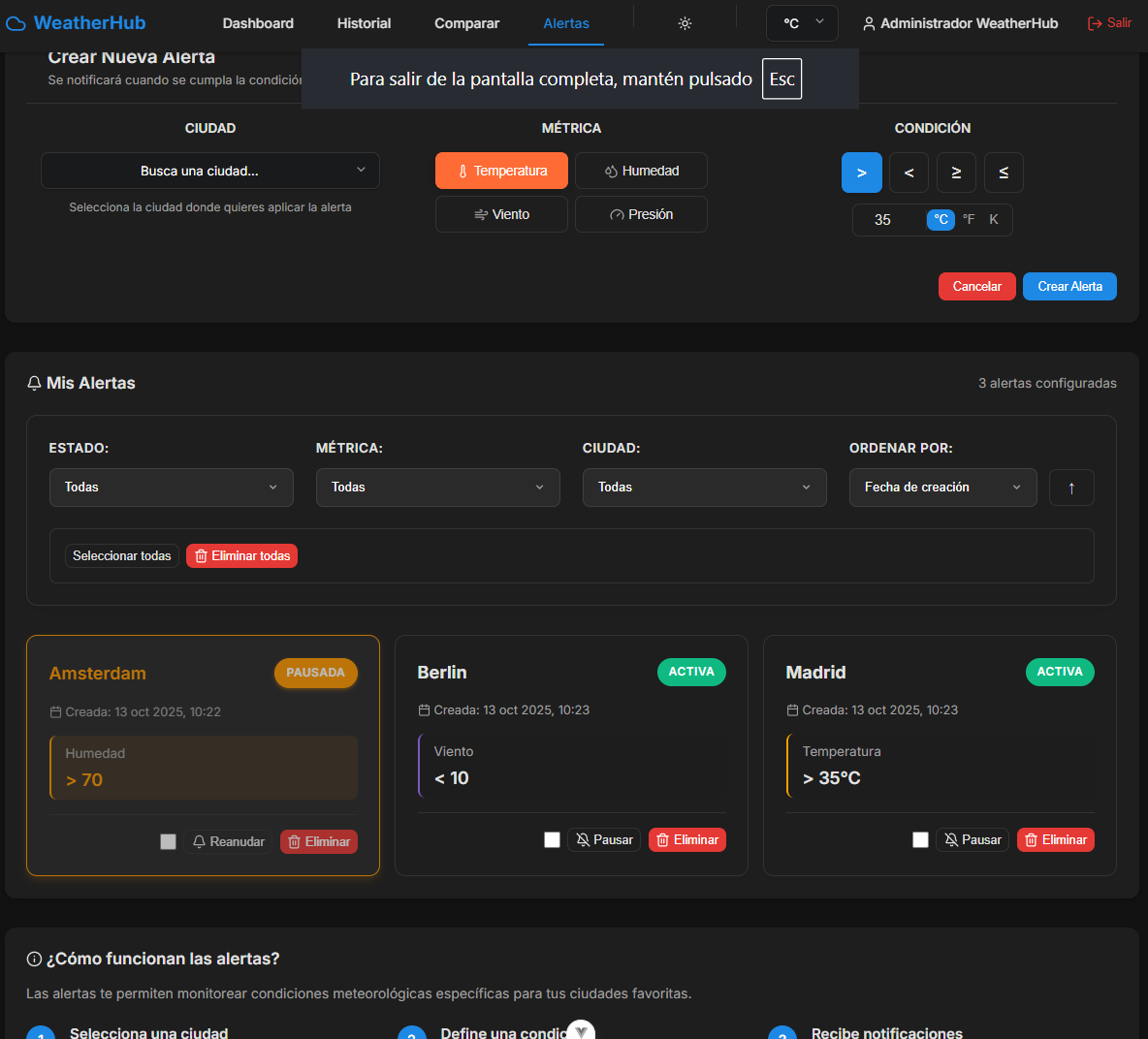Toggle sort direction arrow button
The image size is (1148, 1039).
1071,488
